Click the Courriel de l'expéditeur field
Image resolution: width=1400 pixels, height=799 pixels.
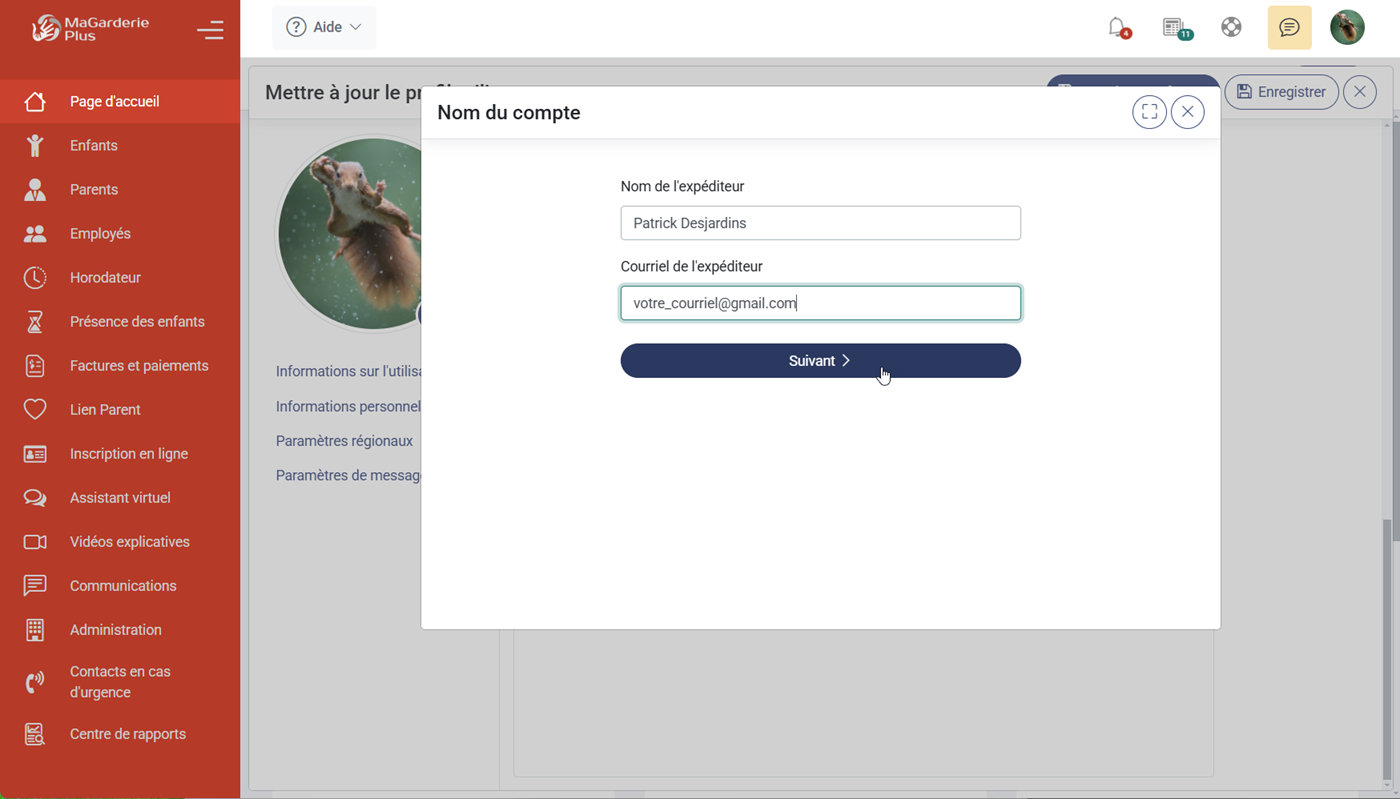point(820,303)
